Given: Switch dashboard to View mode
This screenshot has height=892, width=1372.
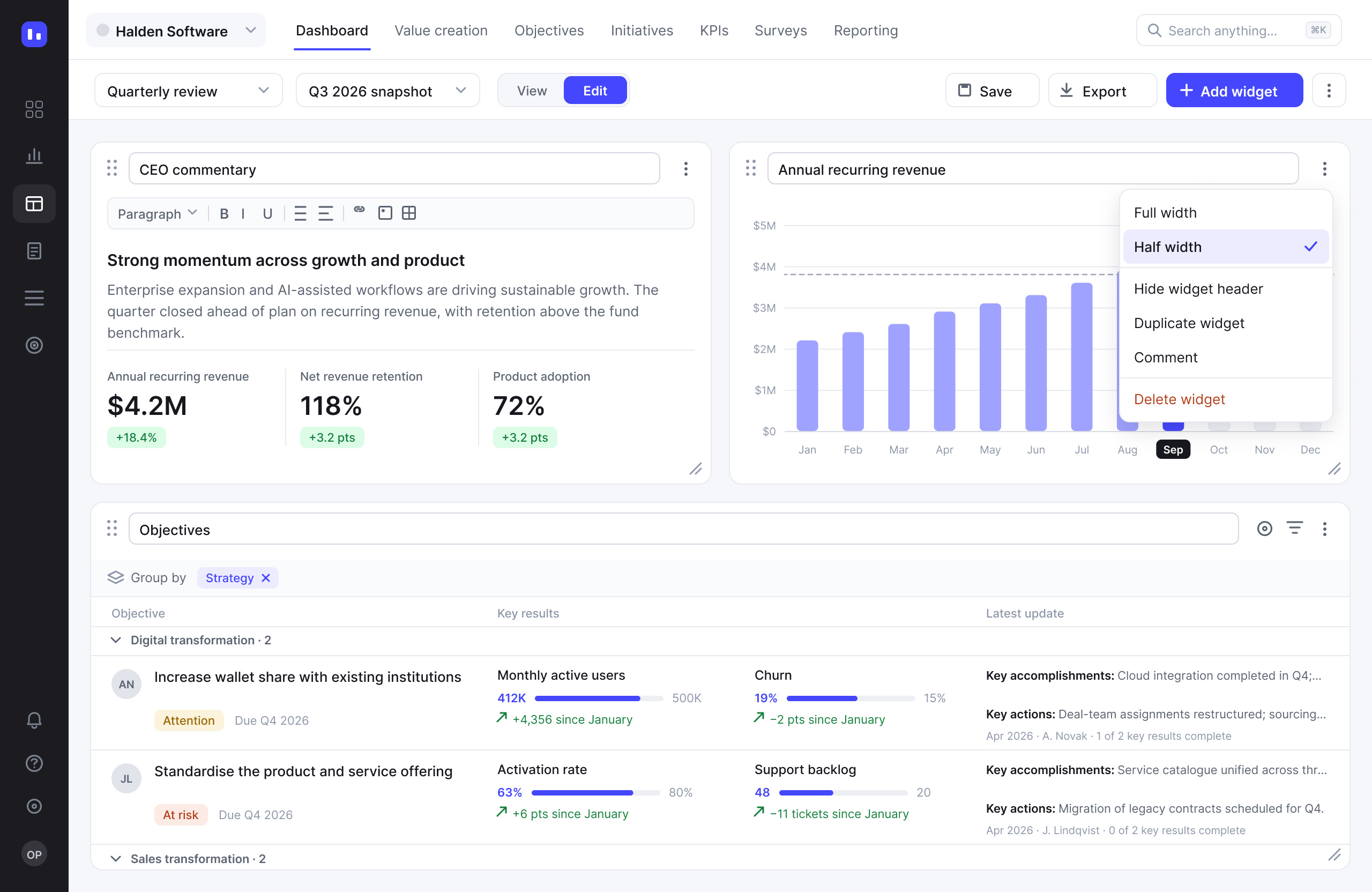Looking at the screenshot, I should tap(532, 91).
